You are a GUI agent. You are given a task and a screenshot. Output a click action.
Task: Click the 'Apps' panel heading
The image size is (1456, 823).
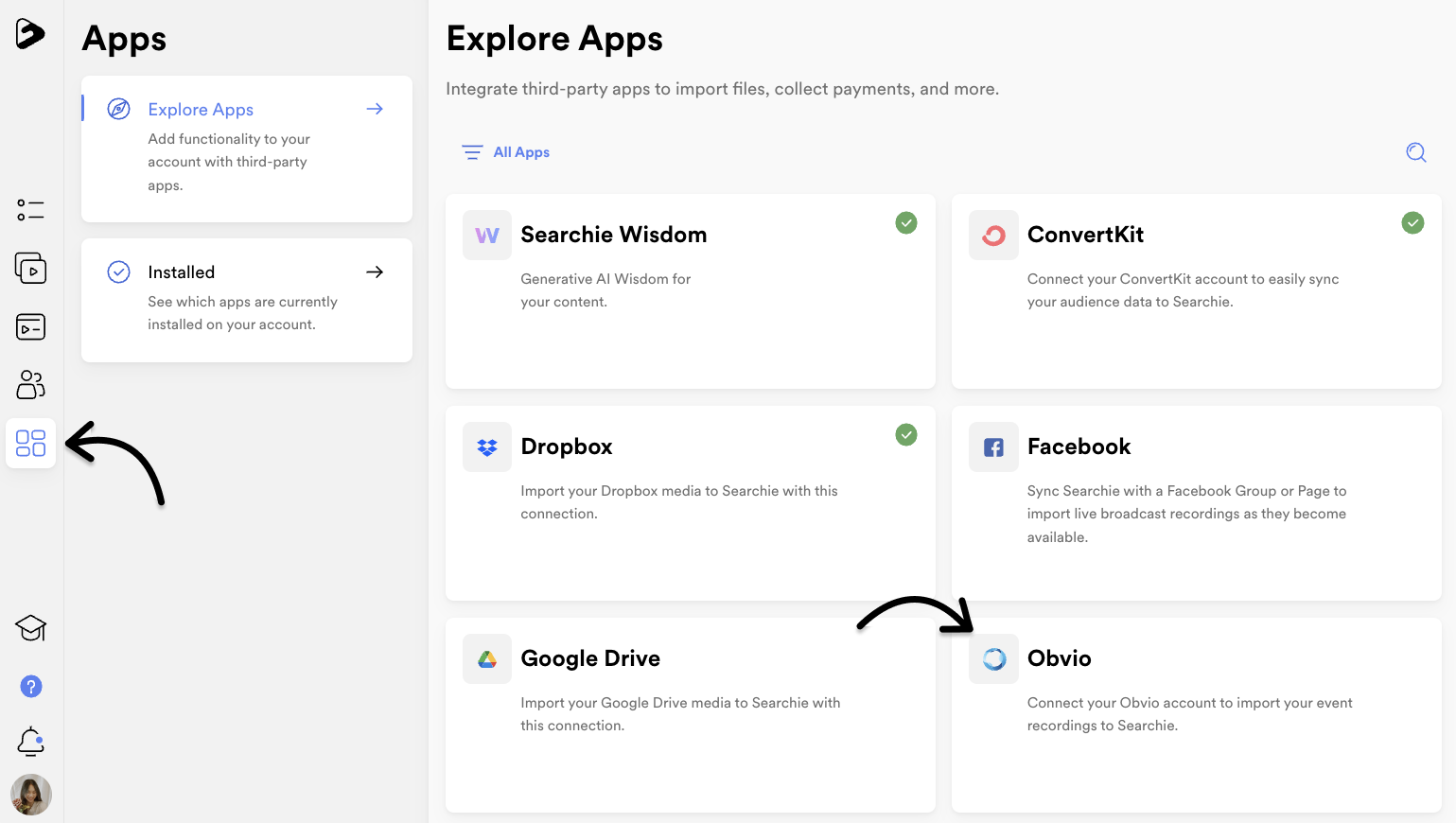pyautogui.click(x=124, y=39)
